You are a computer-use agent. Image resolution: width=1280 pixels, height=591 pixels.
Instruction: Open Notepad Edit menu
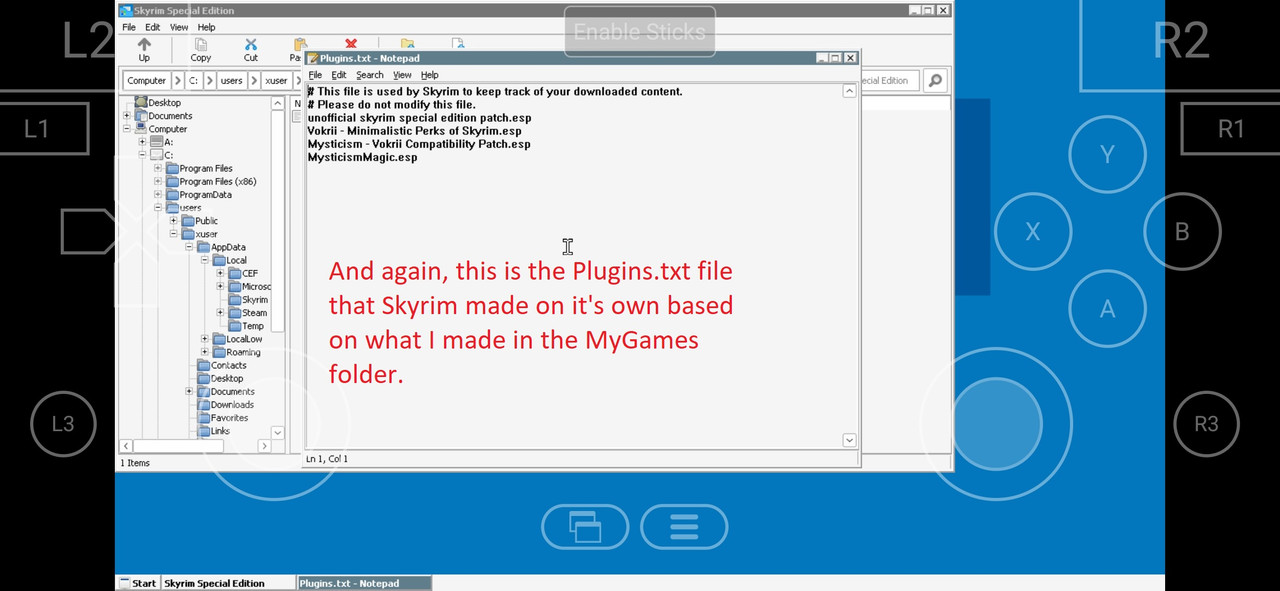[339, 75]
